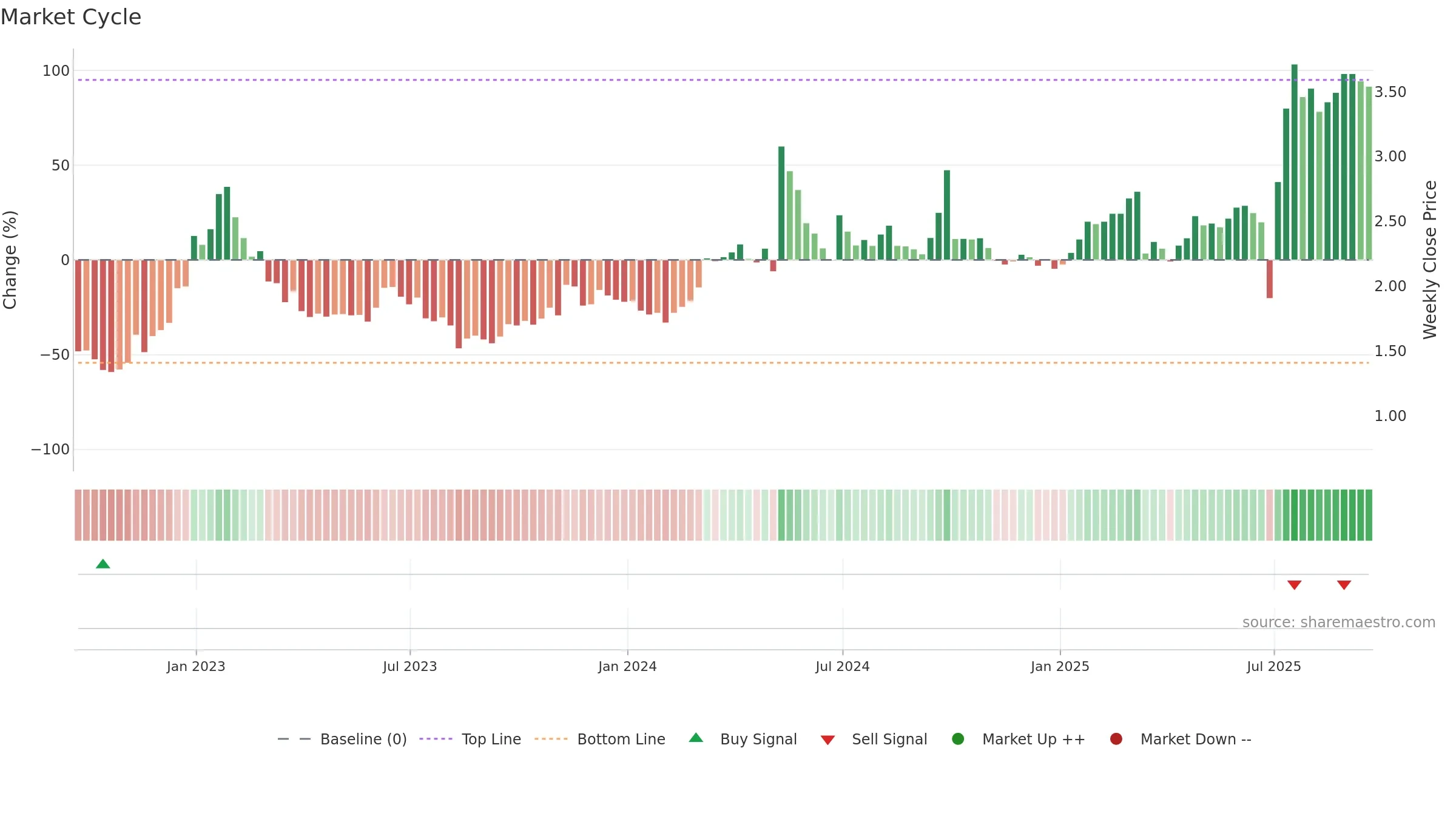Click the Jul 2024 axis label
The height and width of the screenshot is (819, 1456).
click(843, 666)
